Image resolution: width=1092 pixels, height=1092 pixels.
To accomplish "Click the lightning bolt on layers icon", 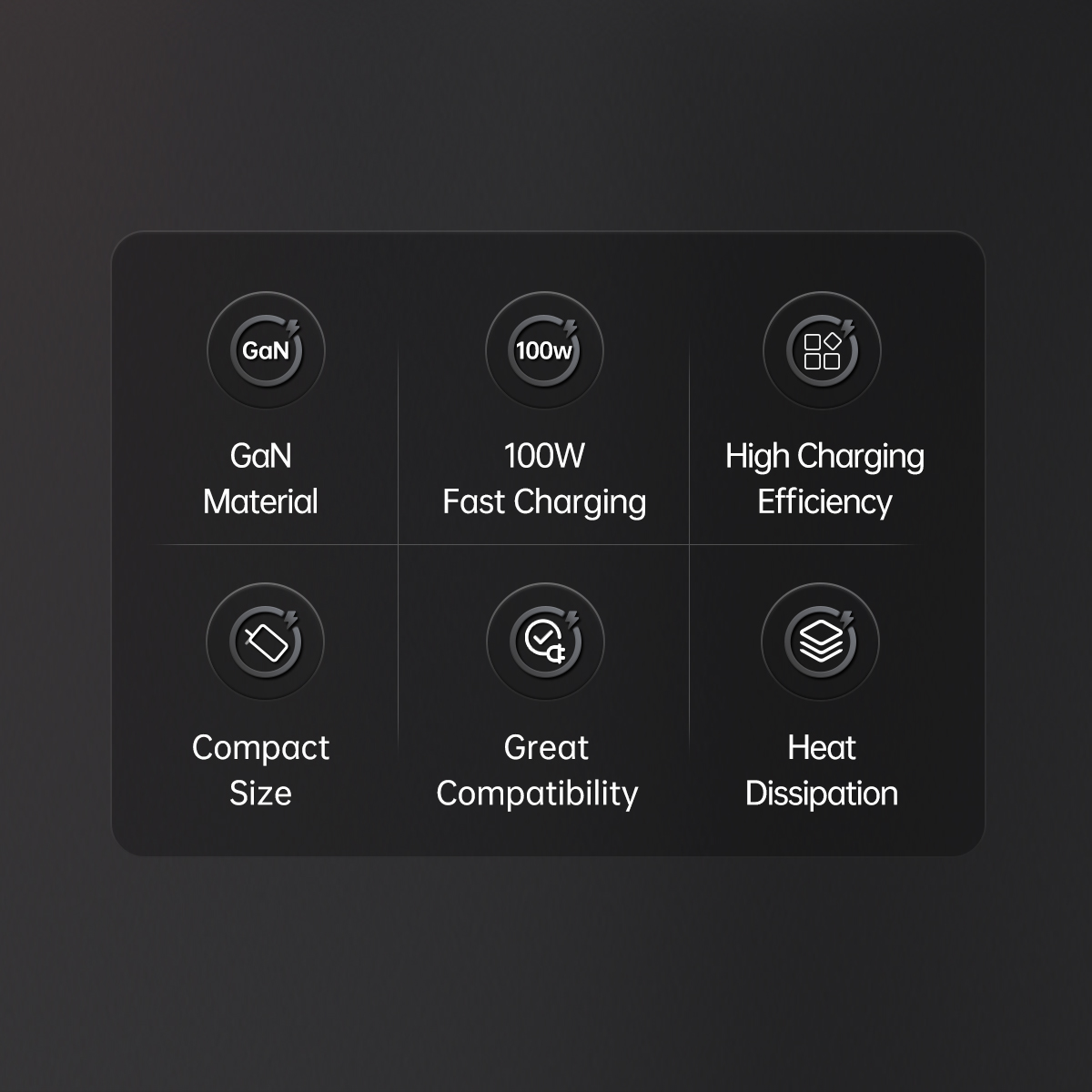I will point(847,618).
